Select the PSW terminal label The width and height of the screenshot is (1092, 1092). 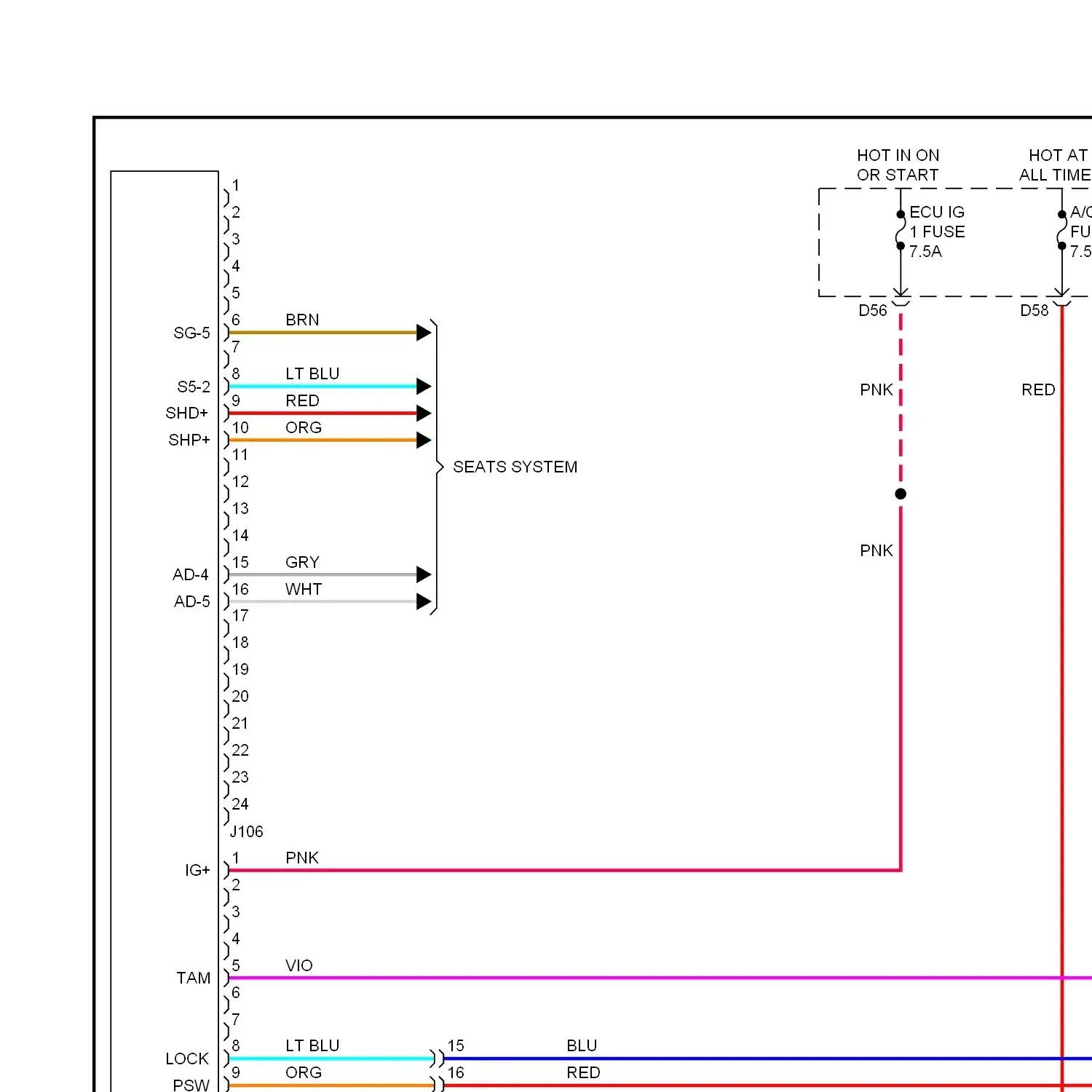pos(191,1085)
